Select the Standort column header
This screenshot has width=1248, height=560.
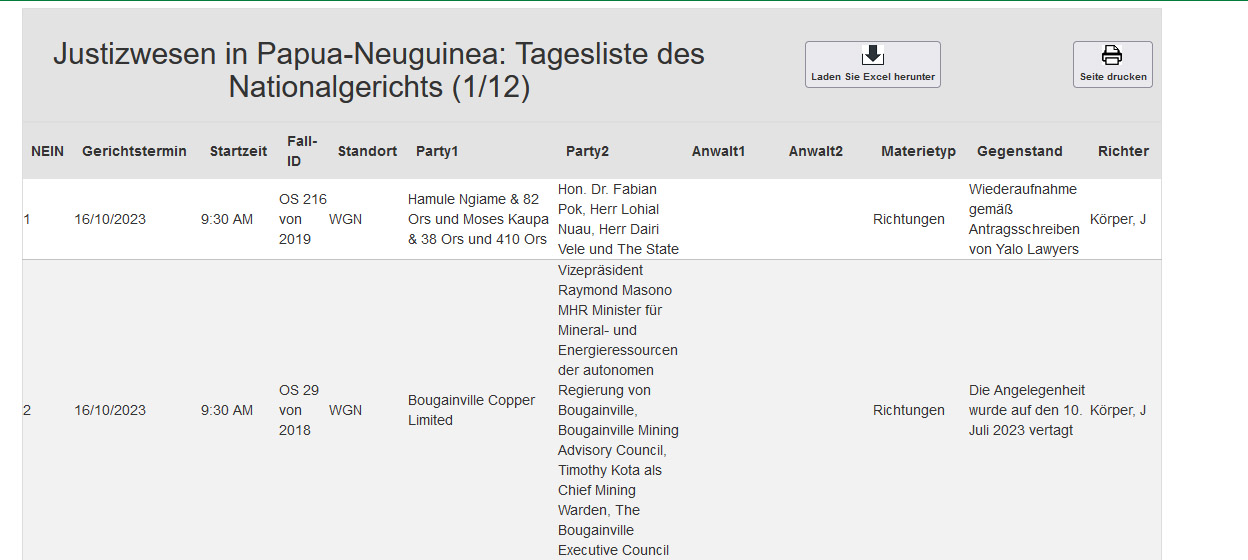click(367, 151)
